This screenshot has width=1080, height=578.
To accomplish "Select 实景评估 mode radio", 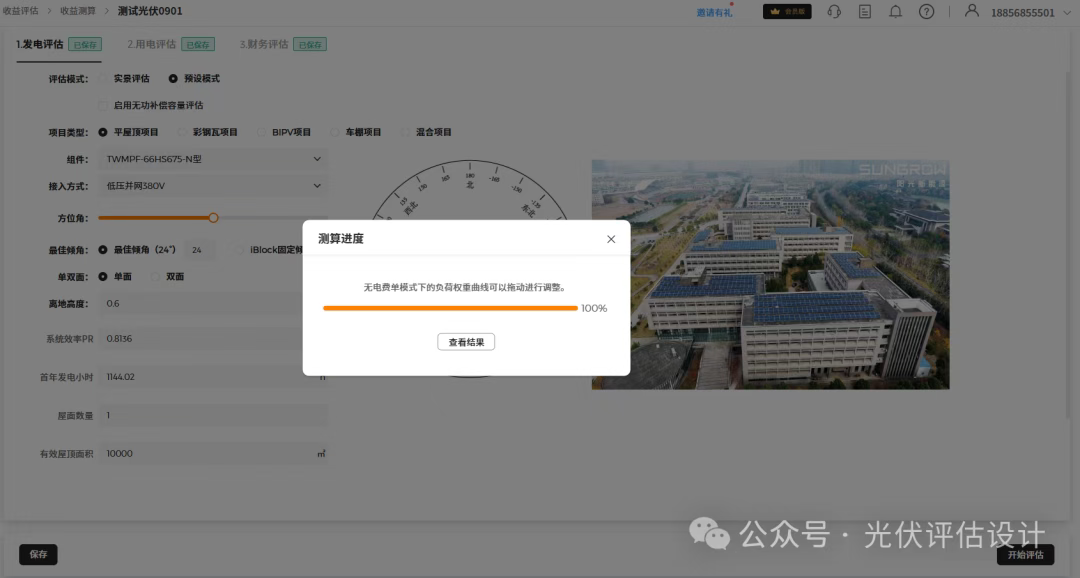I will click(x=104, y=79).
